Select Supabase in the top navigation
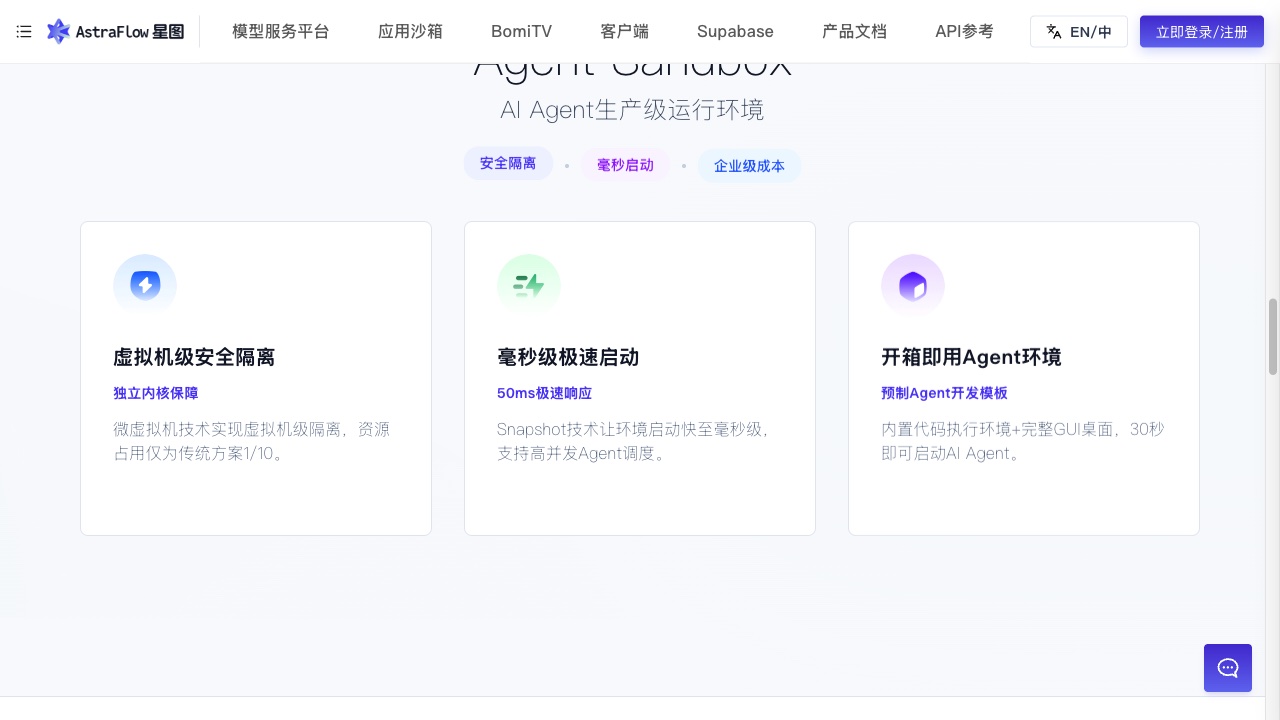Image resolution: width=1280 pixels, height=720 pixels. (x=735, y=32)
